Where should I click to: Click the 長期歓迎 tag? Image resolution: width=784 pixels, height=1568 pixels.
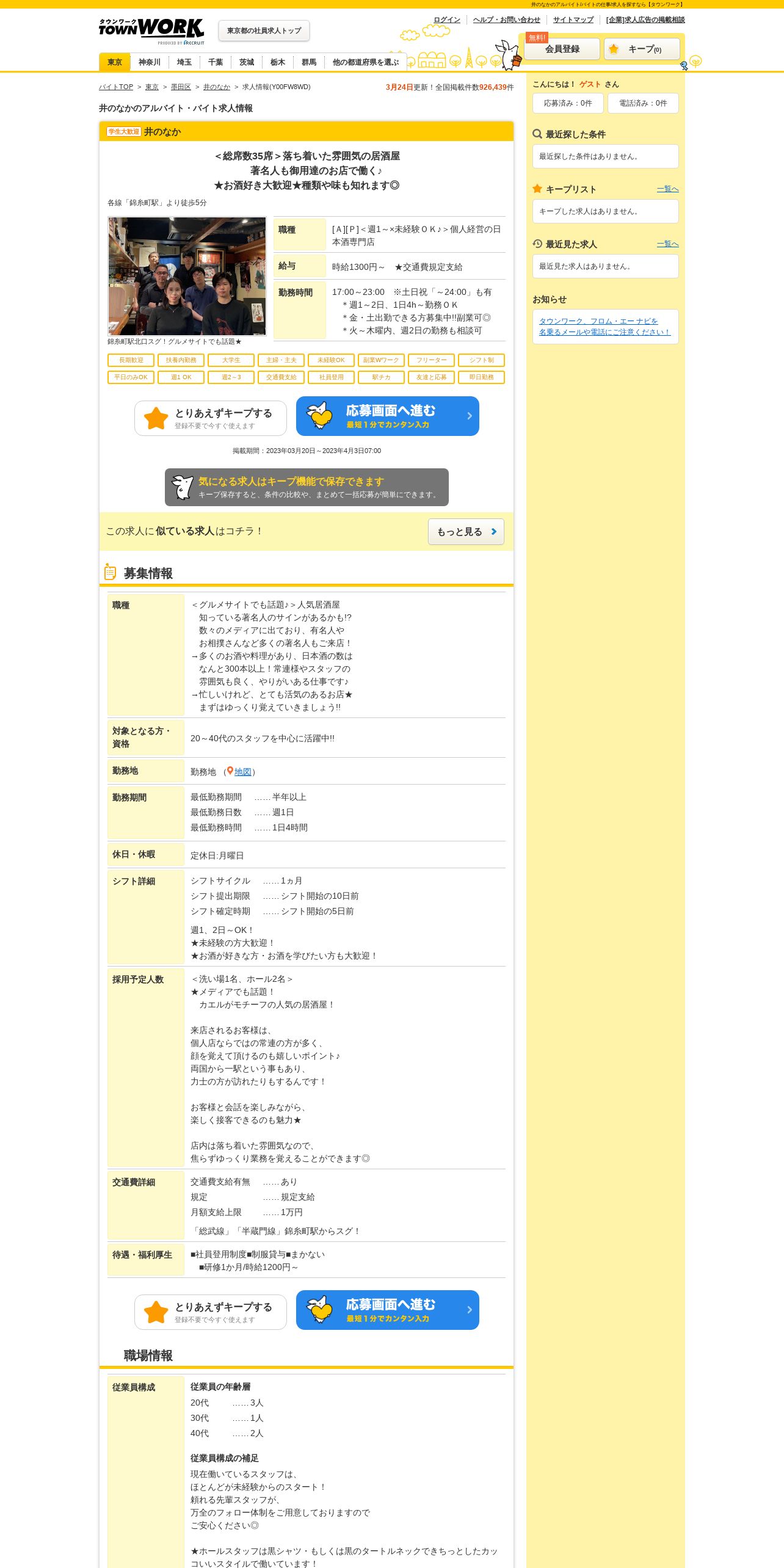point(131,360)
